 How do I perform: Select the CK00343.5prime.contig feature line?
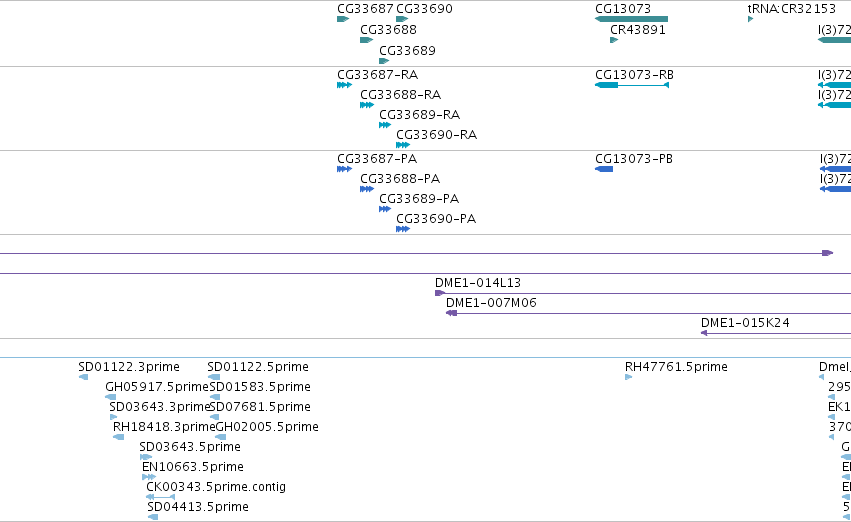161,497
